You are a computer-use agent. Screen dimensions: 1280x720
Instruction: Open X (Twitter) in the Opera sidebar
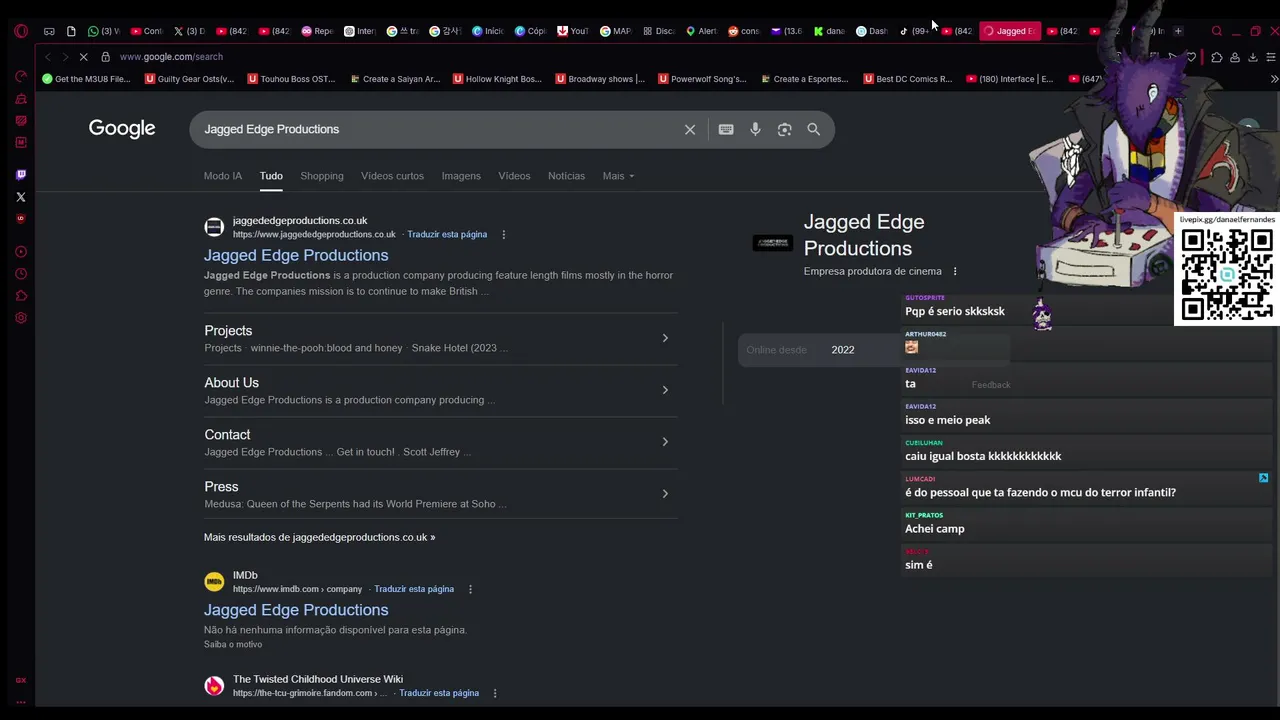tap(21, 197)
